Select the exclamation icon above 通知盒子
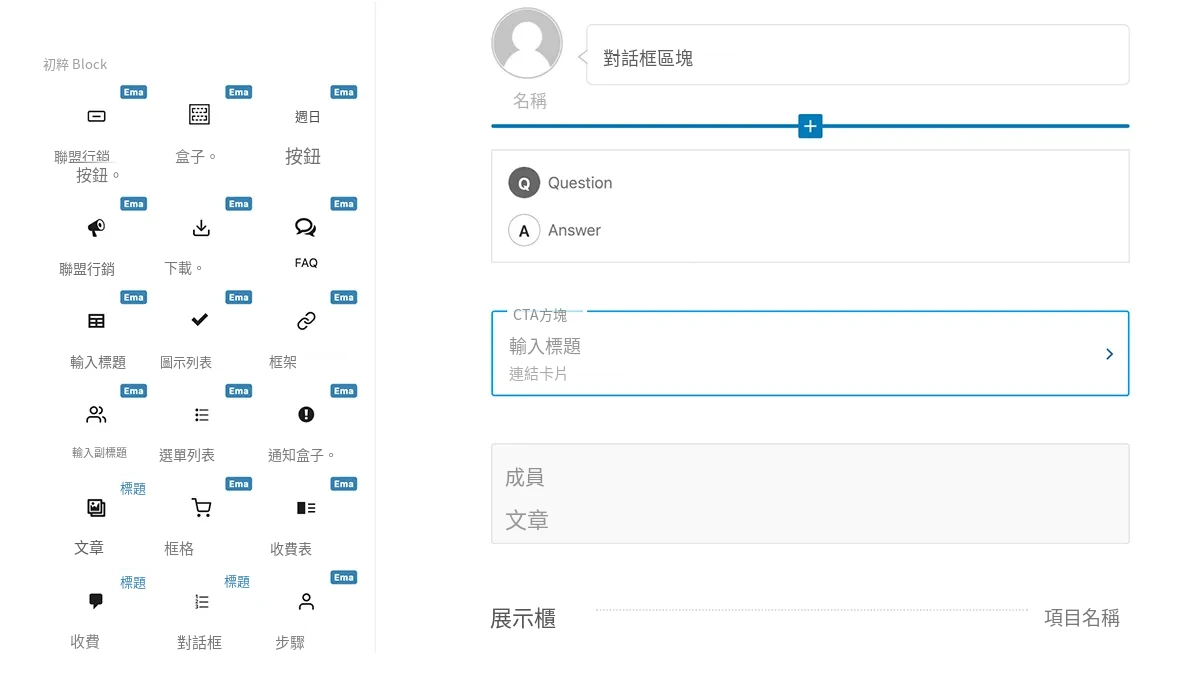 tap(306, 414)
